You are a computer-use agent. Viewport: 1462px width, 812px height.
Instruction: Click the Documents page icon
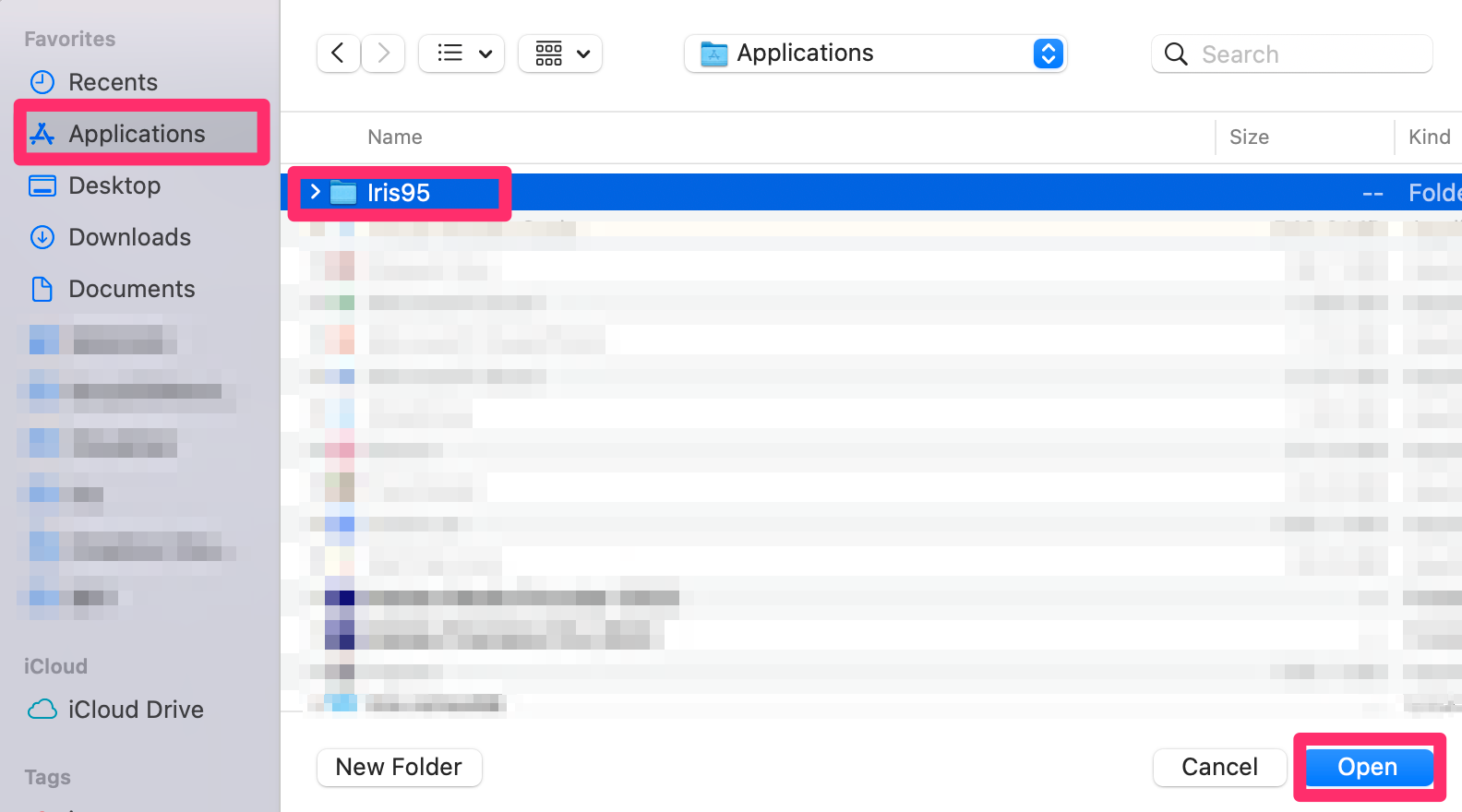(x=42, y=289)
